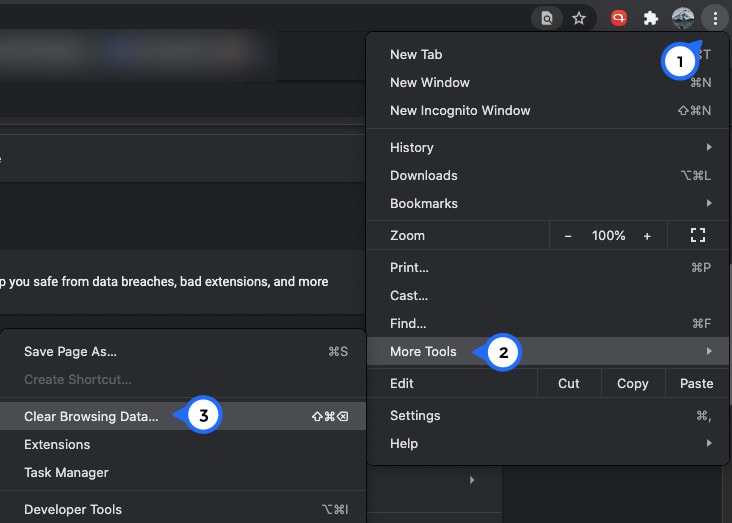Click Copy in the Edit row

(x=632, y=383)
